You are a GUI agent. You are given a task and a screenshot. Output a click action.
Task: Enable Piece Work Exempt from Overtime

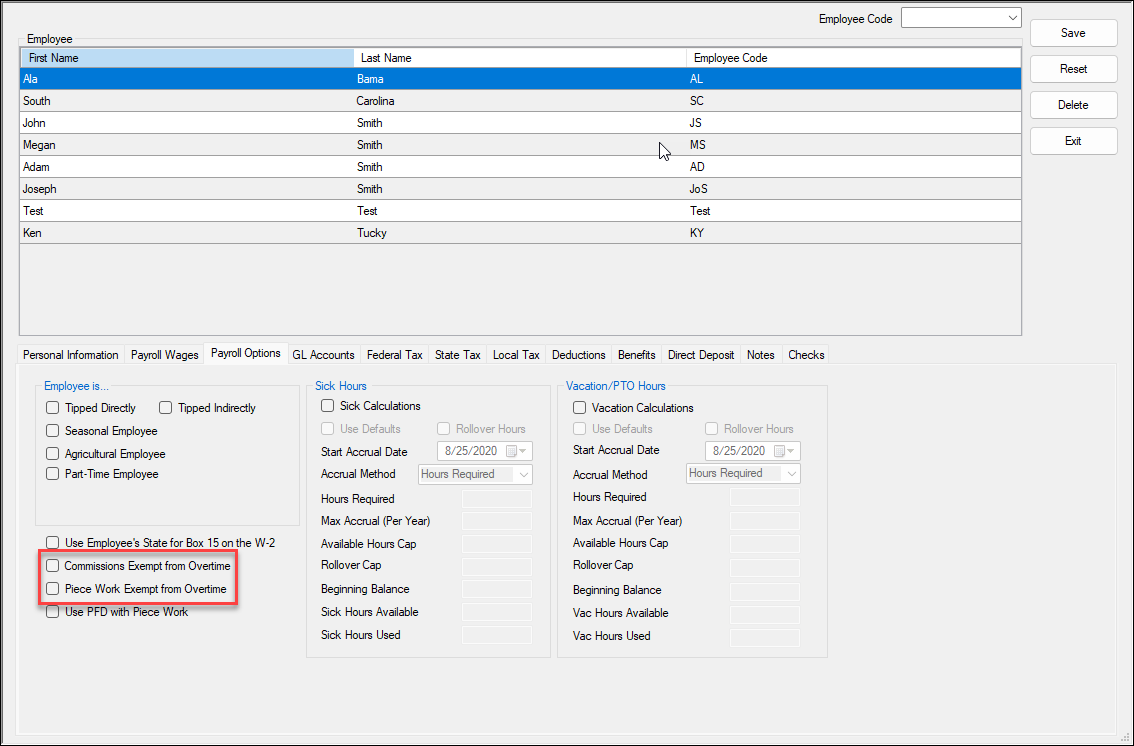pyautogui.click(x=53, y=589)
